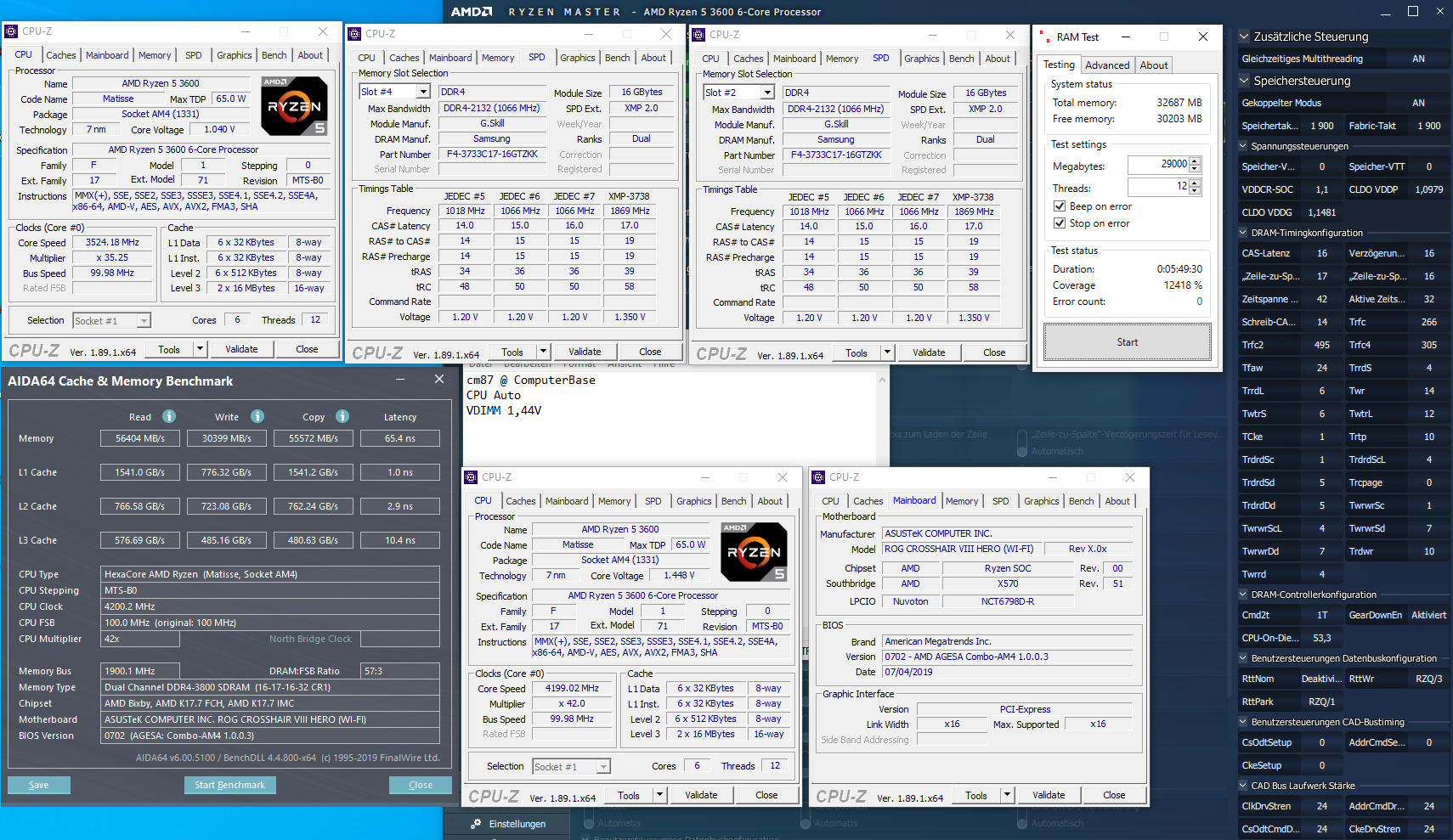Click Save in AIDA64 benchmark window

coord(39,785)
